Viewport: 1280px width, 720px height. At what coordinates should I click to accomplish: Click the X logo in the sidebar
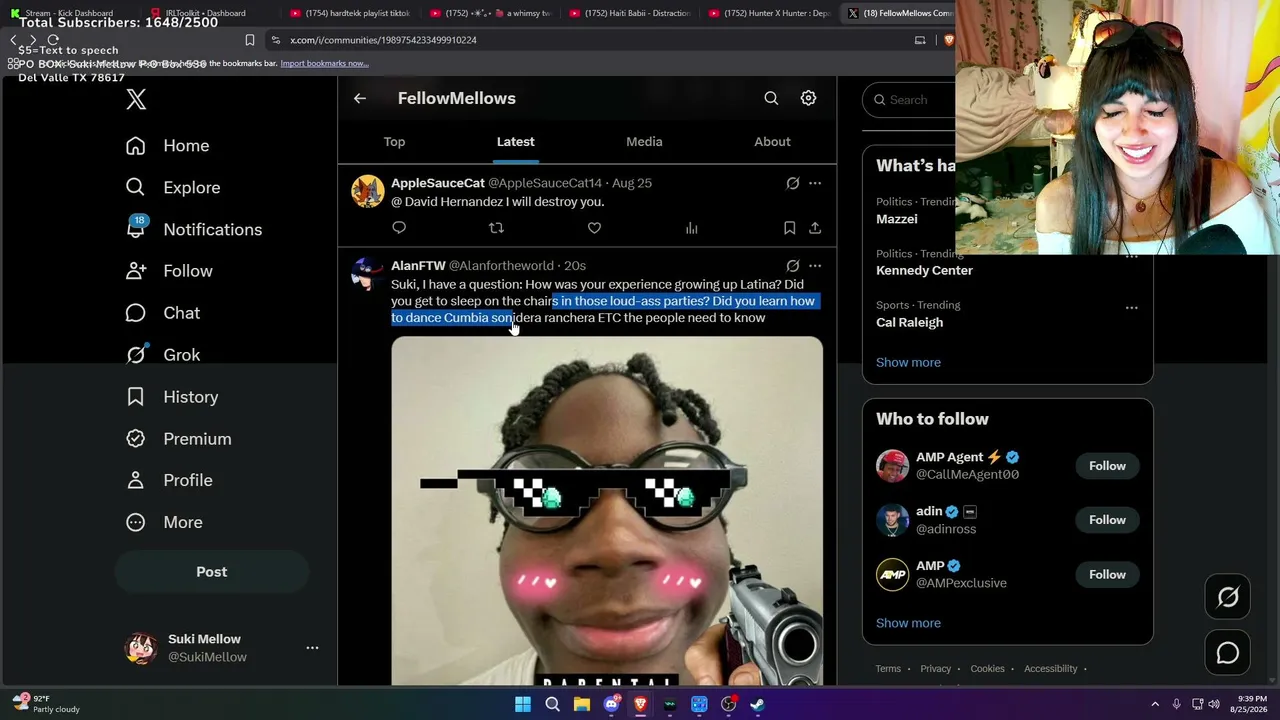(x=136, y=98)
